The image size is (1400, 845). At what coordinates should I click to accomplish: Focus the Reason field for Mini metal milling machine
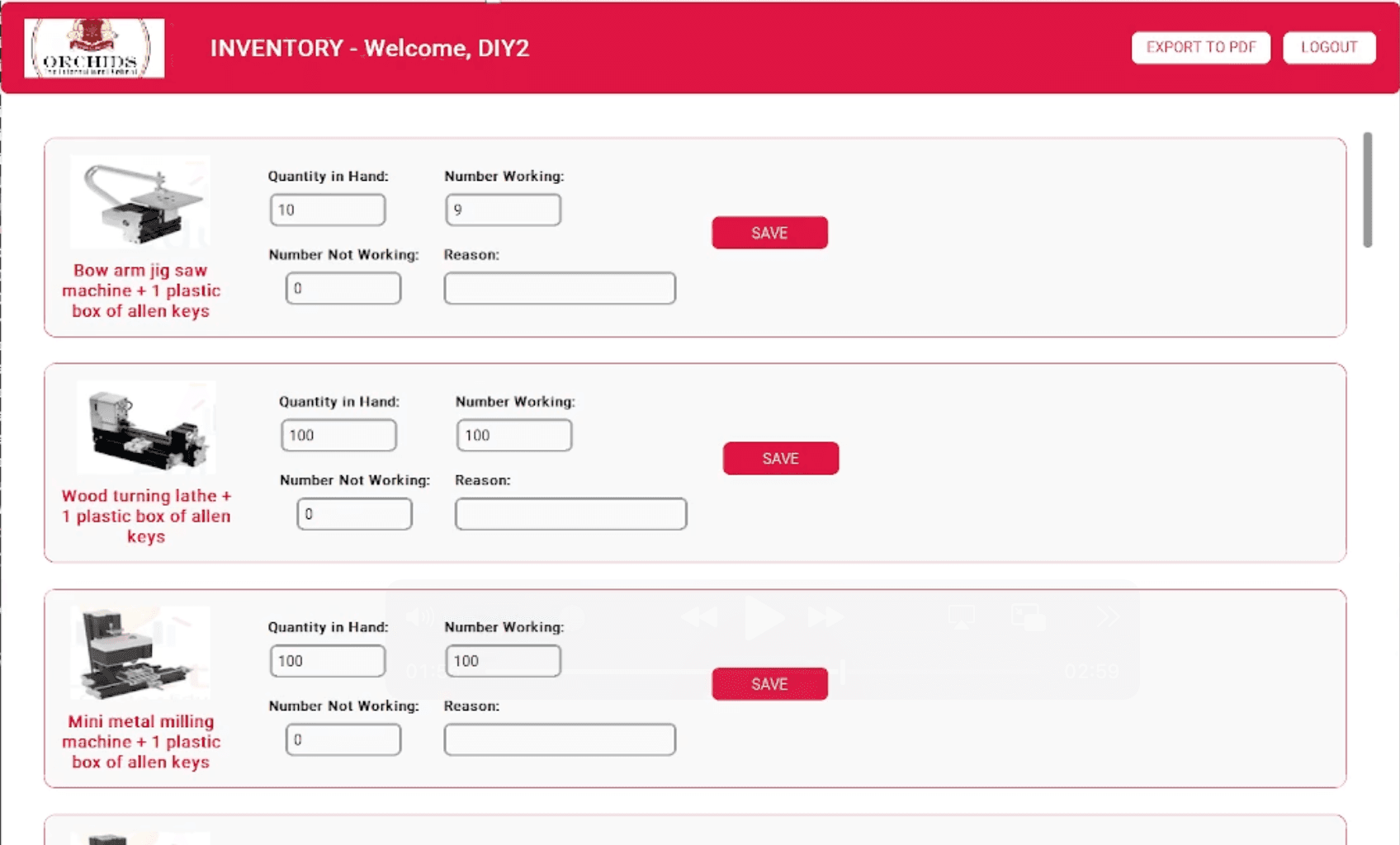tap(560, 739)
